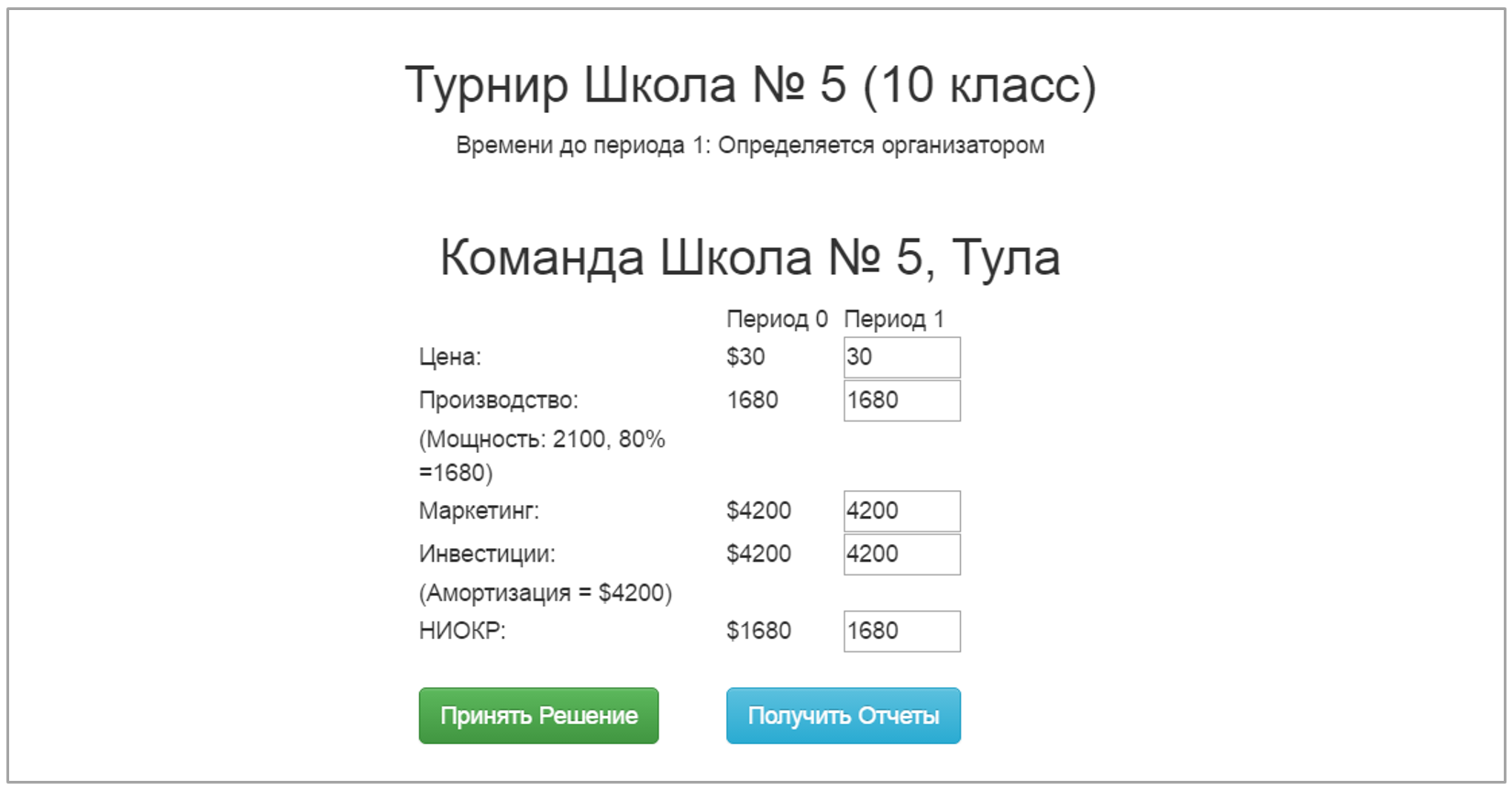Click the НИОКР row label
Viewport: 1512px width, 790px height.
[x=462, y=631]
